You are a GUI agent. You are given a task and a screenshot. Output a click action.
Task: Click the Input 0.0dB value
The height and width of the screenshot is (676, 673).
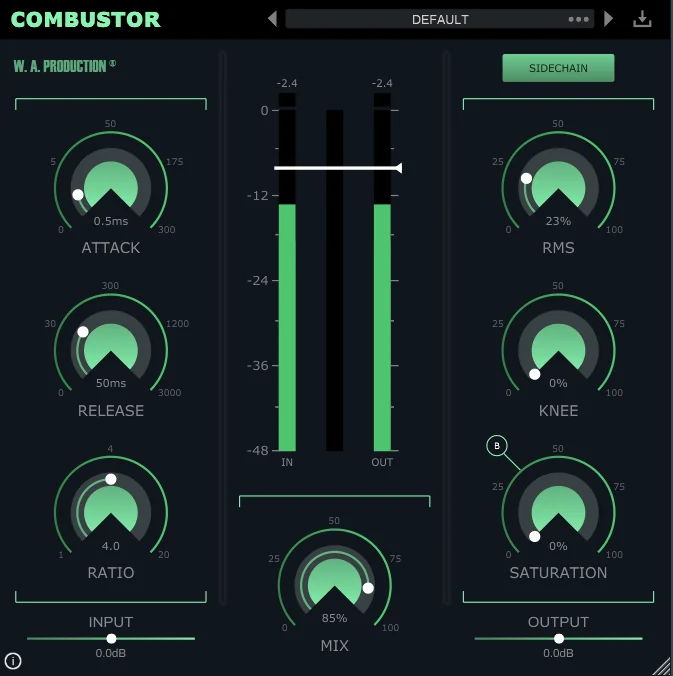coord(111,653)
